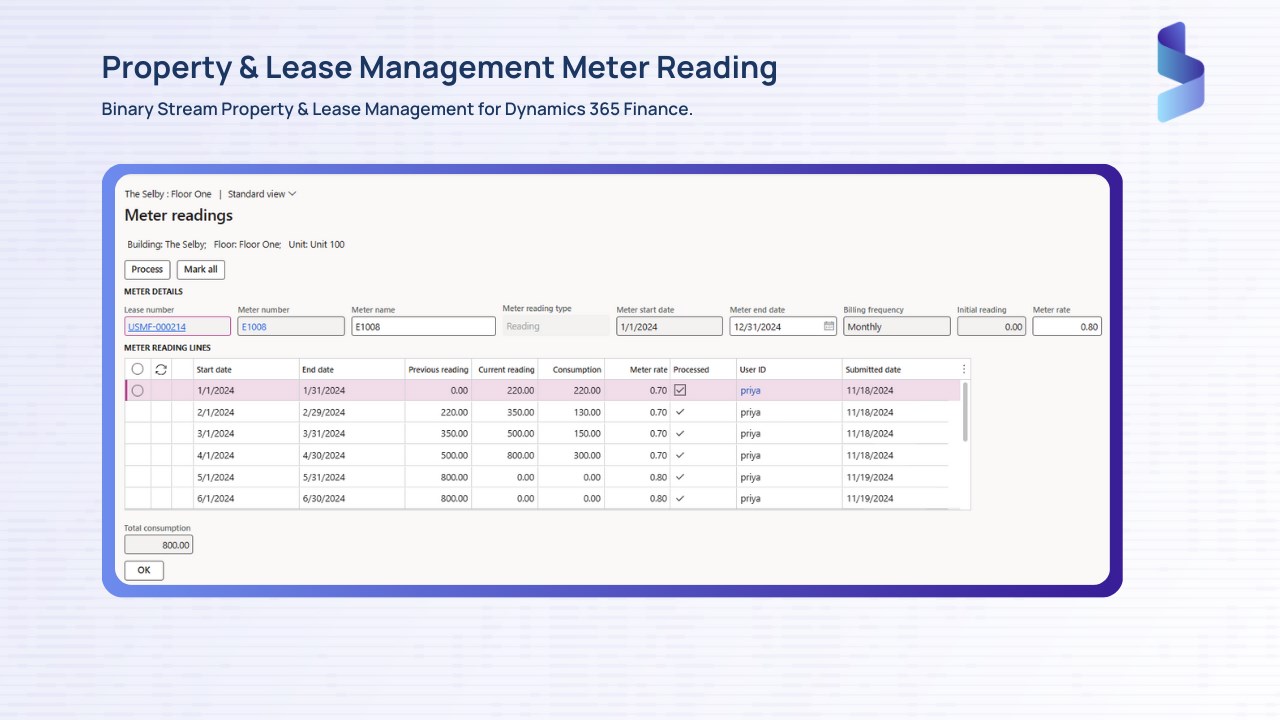Screen dimensions: 1280x720
Task: Click the Current reading column header
Action: (x=505, y=369)
